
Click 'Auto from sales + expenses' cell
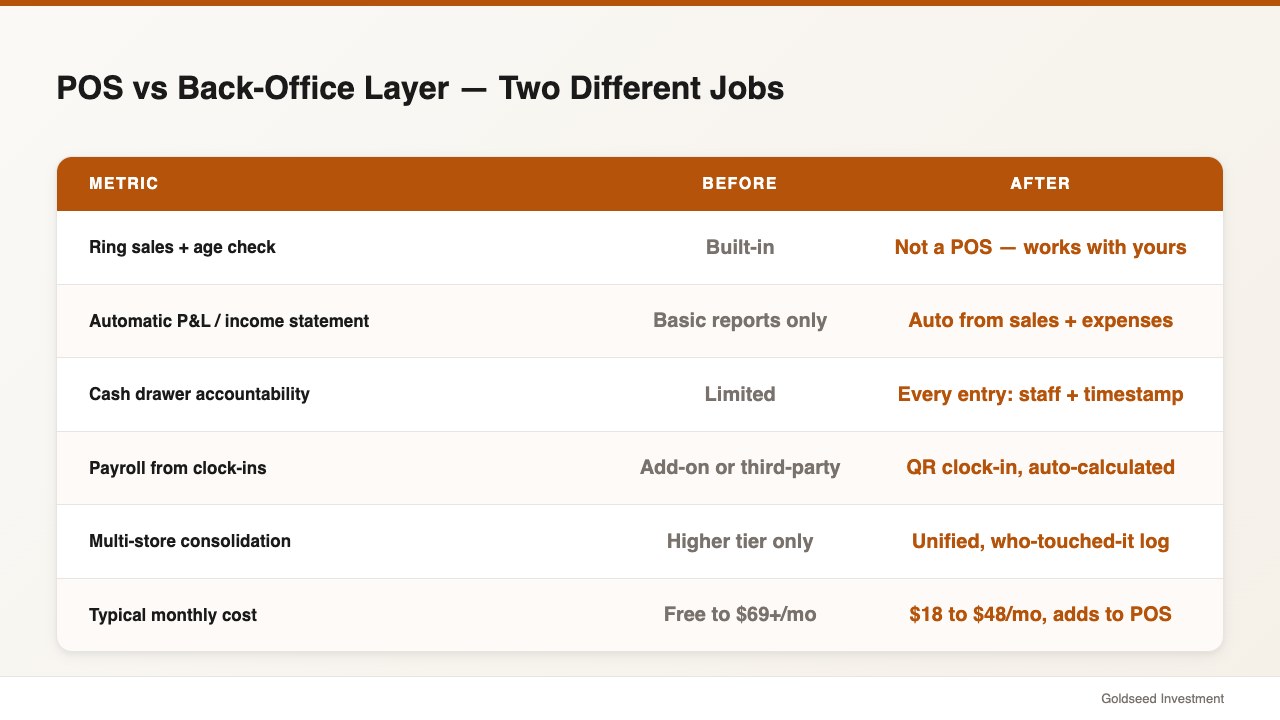pyautogui.click(x=1040, y=321)
